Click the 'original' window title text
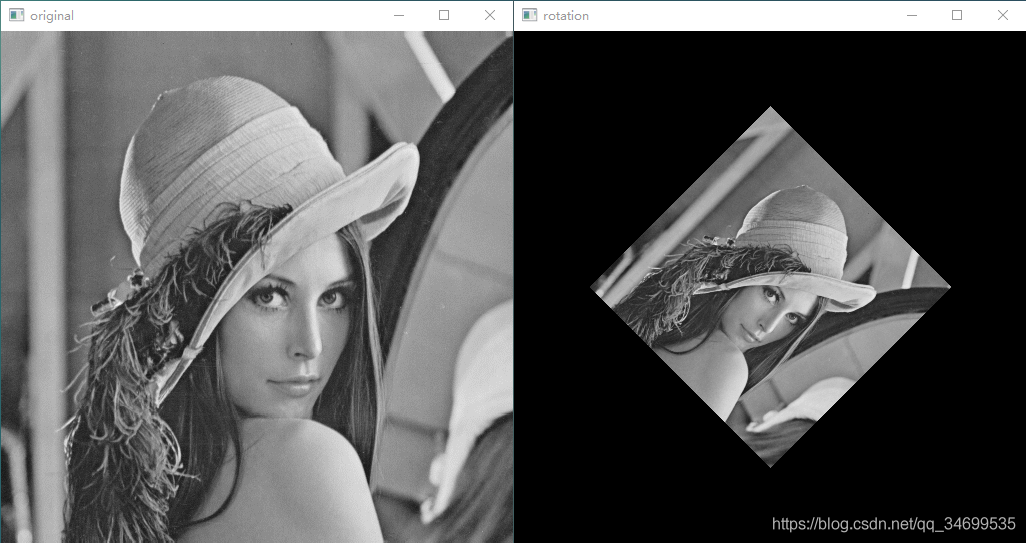 coord(52,16)
